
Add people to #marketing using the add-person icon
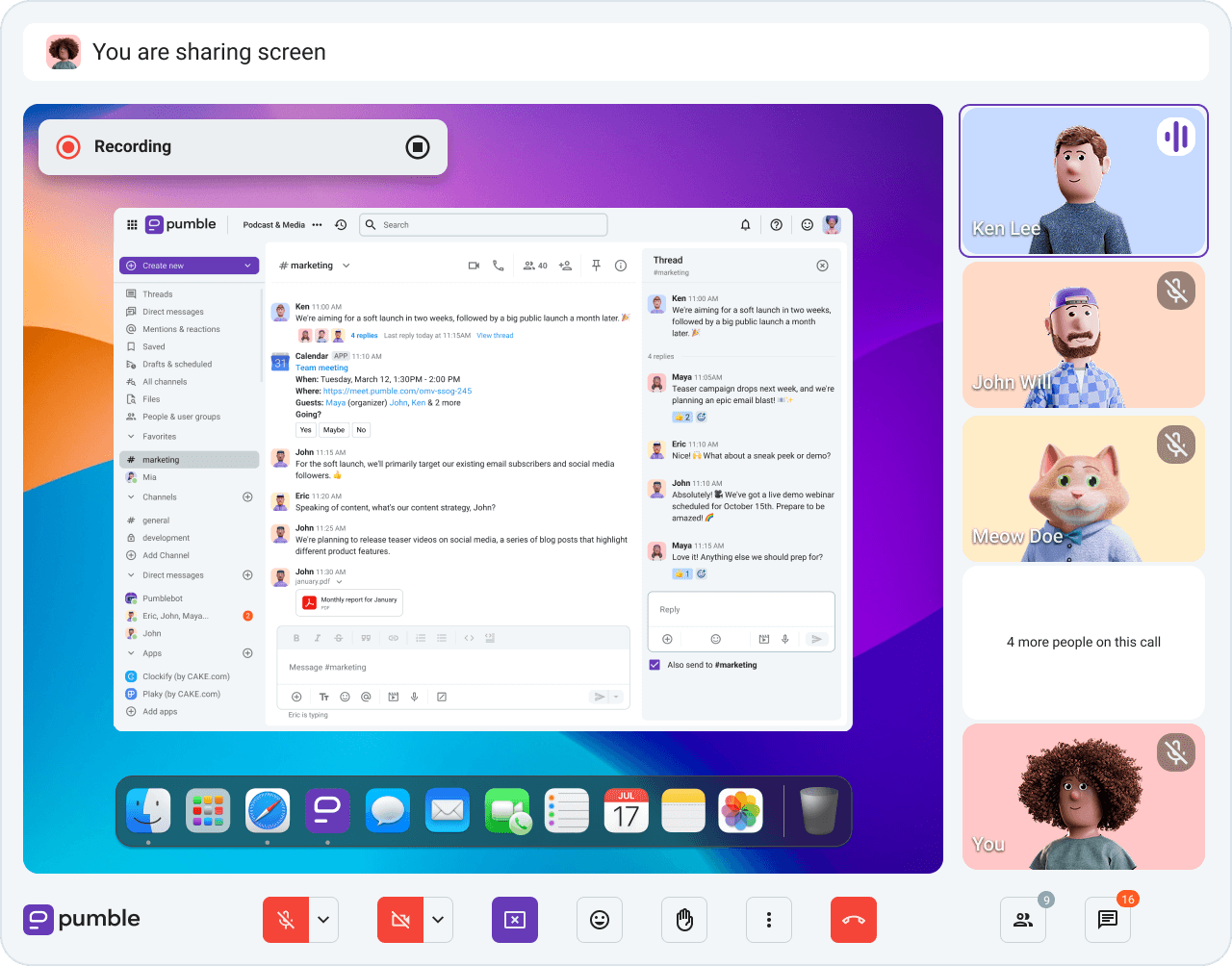click(565, 265)
